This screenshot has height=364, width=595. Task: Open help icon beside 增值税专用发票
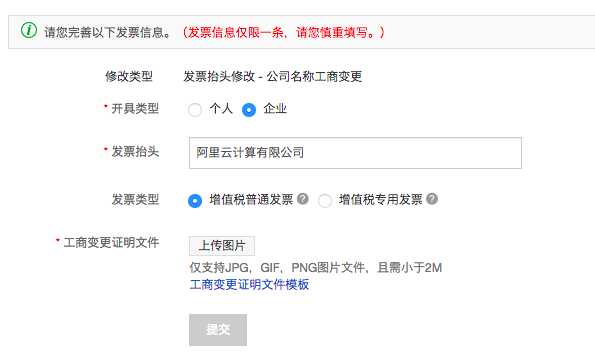432,199
